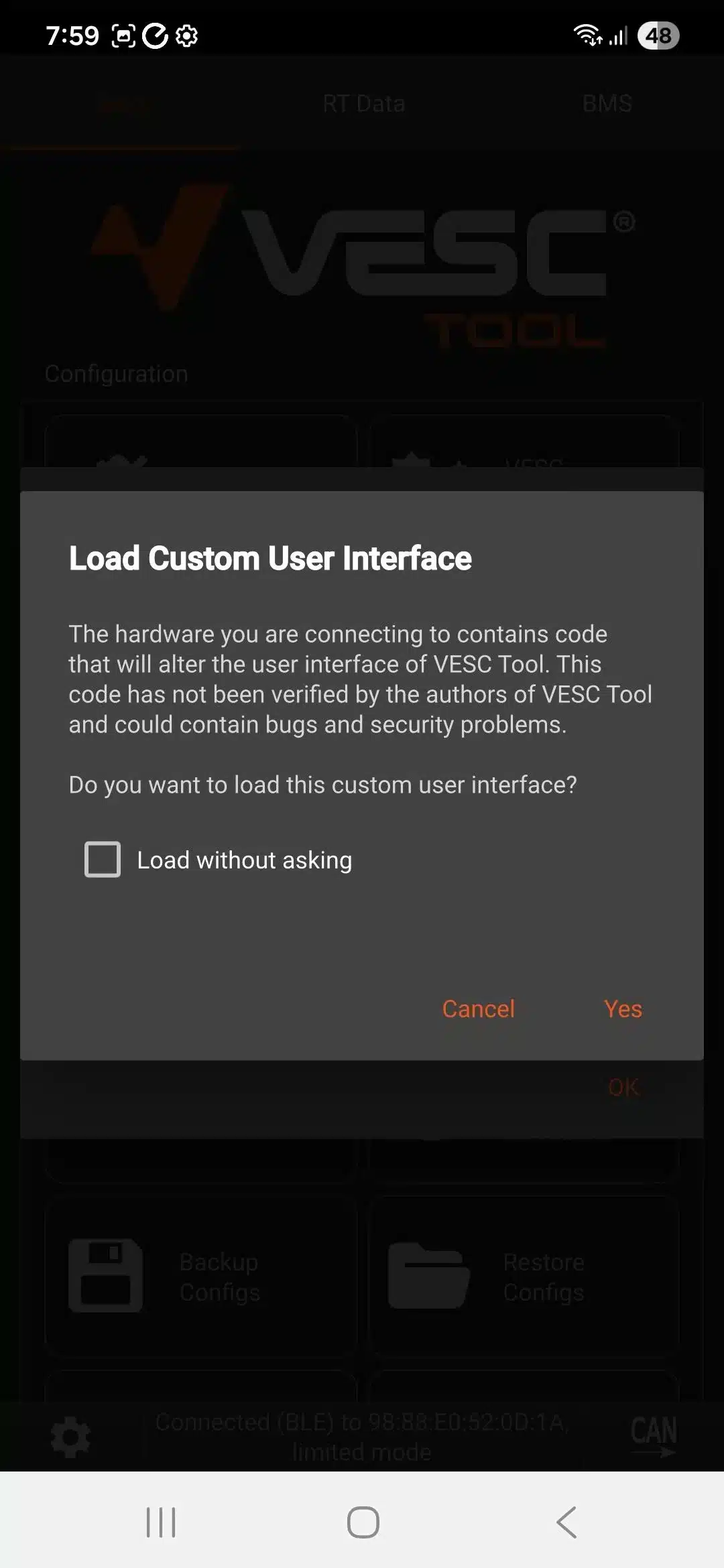Tap the Connected (BLE) status text

coord(362,1437)
